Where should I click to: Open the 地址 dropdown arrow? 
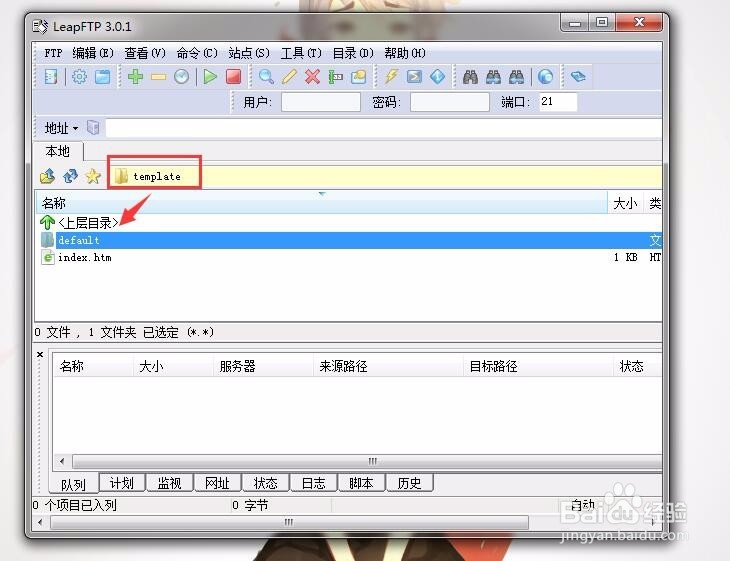[x=75, y=128]
